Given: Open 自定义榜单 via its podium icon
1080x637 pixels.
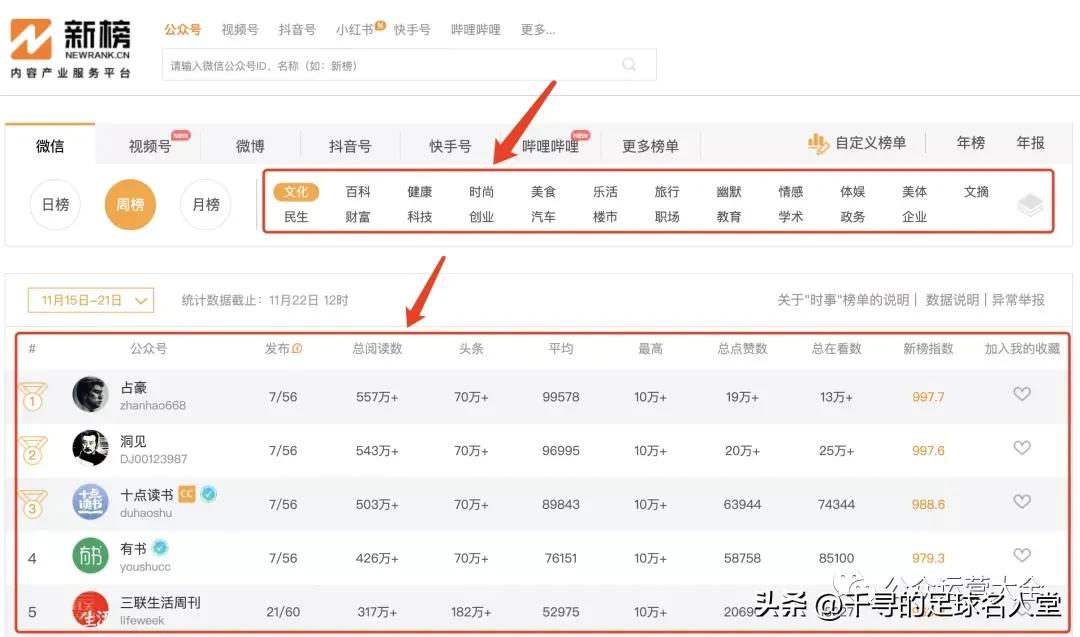Looking at the screenshot, I should coord(817,143).
